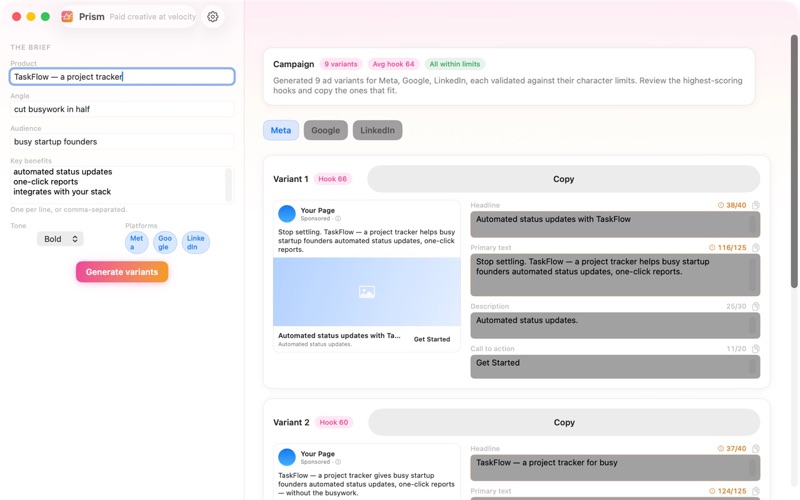800x500 pixels.
Task: Click the Variant 1 ad preview primary text
Action: pyautogui.click(x=366, y=241)
